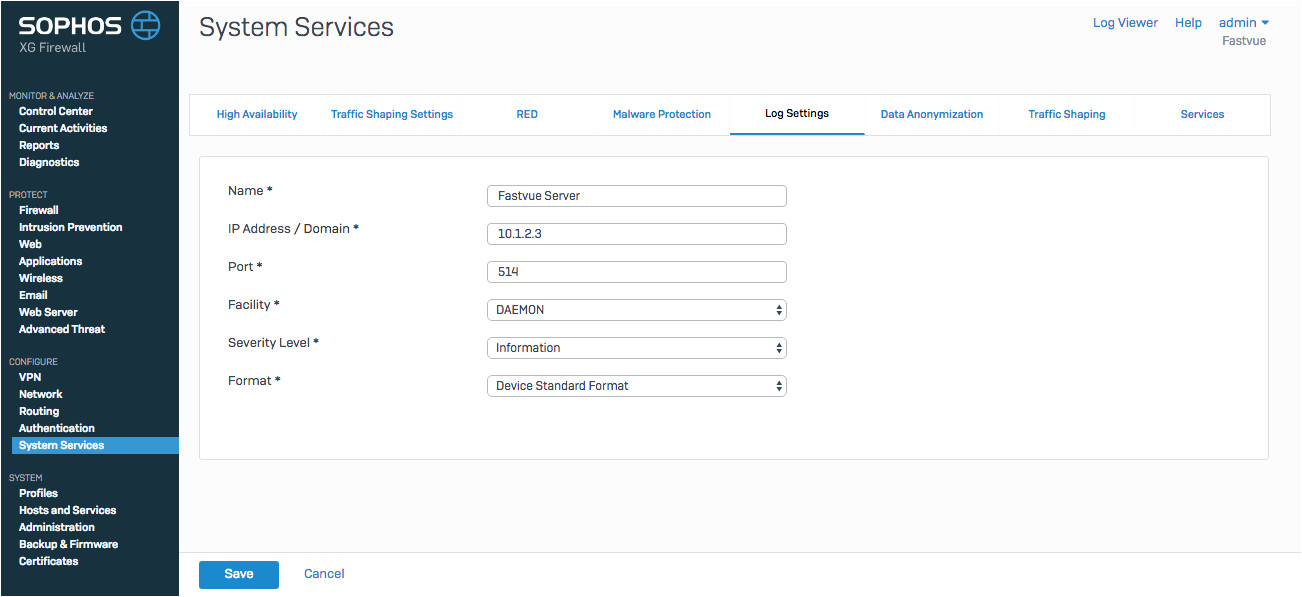Click the Sophos globe logo icon

146,25
